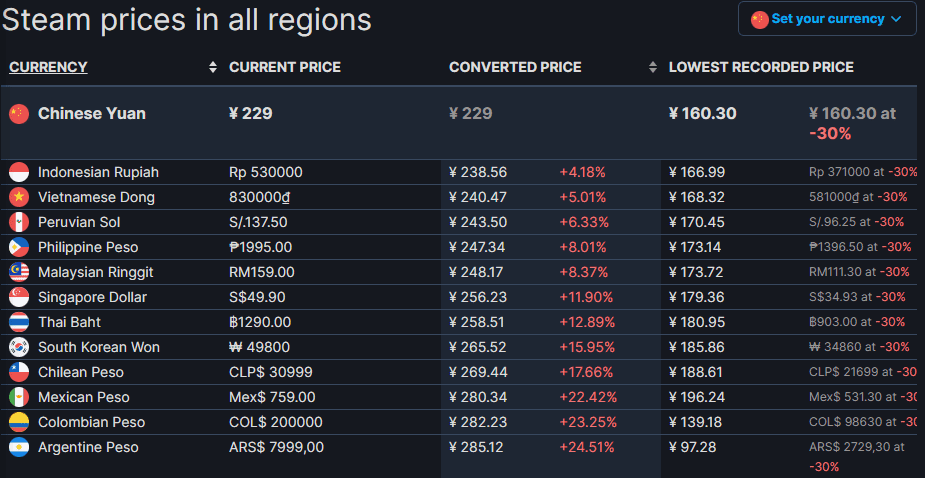Toggle sort arrows beside CURRENCY column
Viewport: 925px width, 478px height.
coord(213,67)
